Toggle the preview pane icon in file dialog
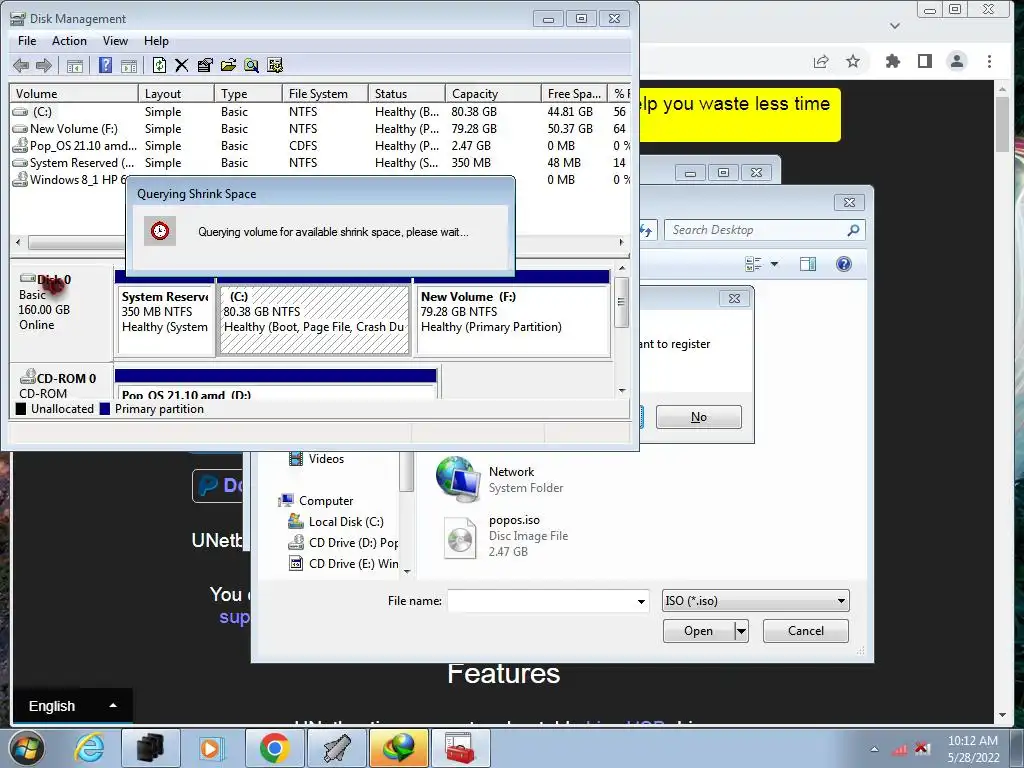Image resolution: width=1024 pixels, height=768 pixels. [x=808, y=264]
